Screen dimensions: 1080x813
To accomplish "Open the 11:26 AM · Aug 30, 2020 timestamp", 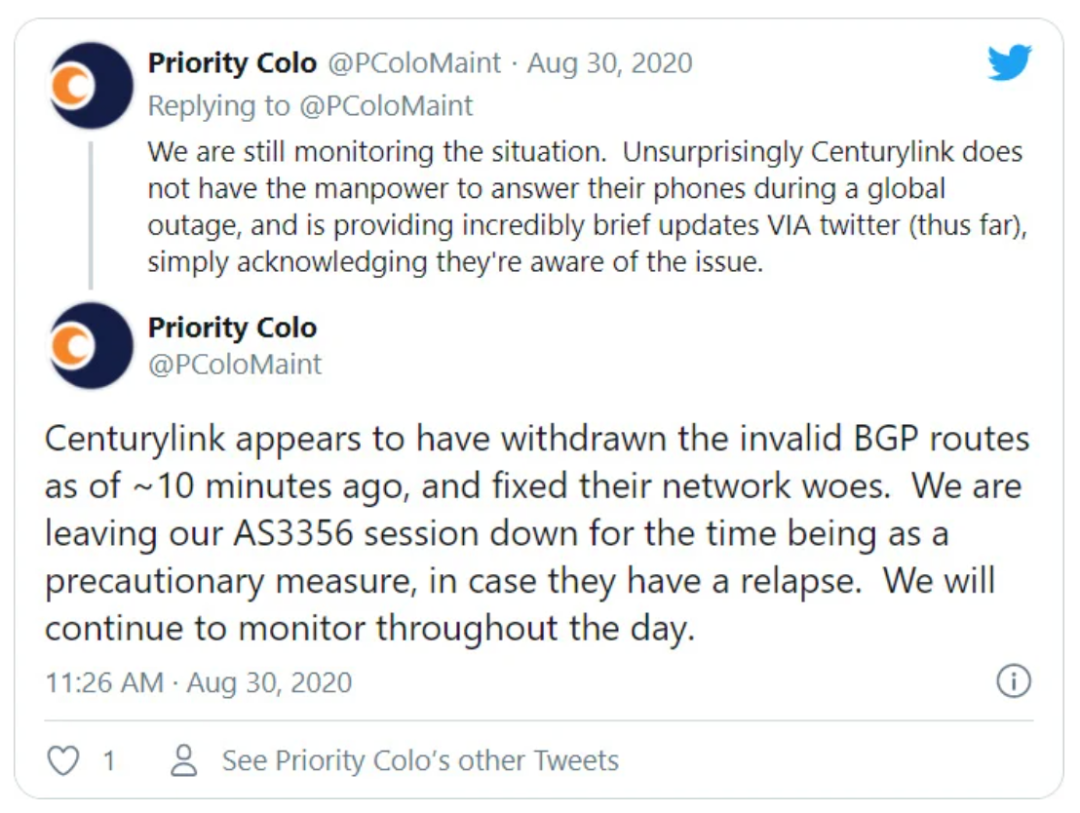I will (198, 683).
